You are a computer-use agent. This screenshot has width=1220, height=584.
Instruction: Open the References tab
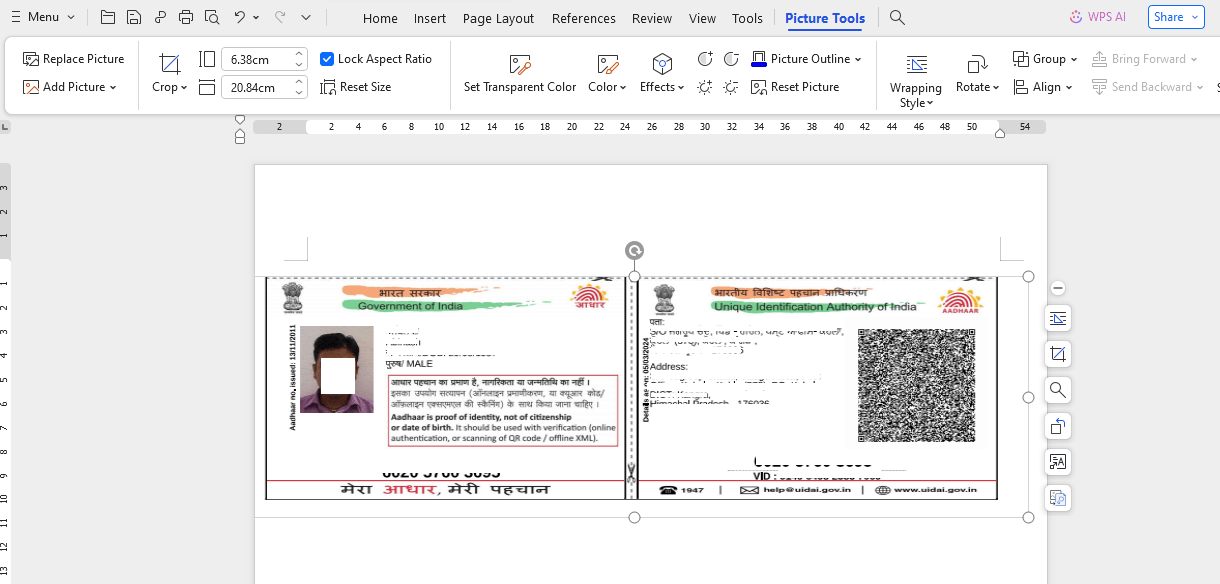[584, 18]
